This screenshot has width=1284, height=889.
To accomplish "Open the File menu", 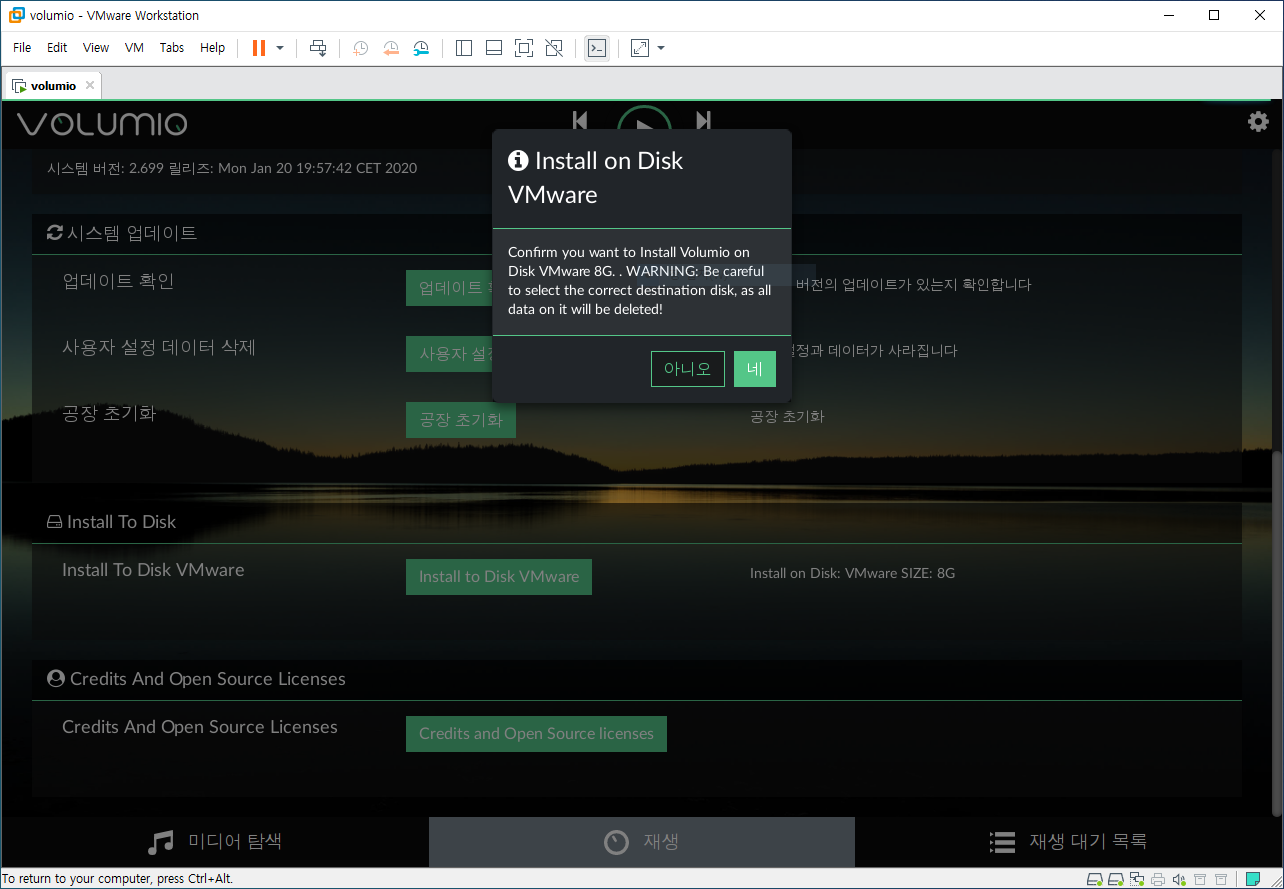I will (22, 48).
